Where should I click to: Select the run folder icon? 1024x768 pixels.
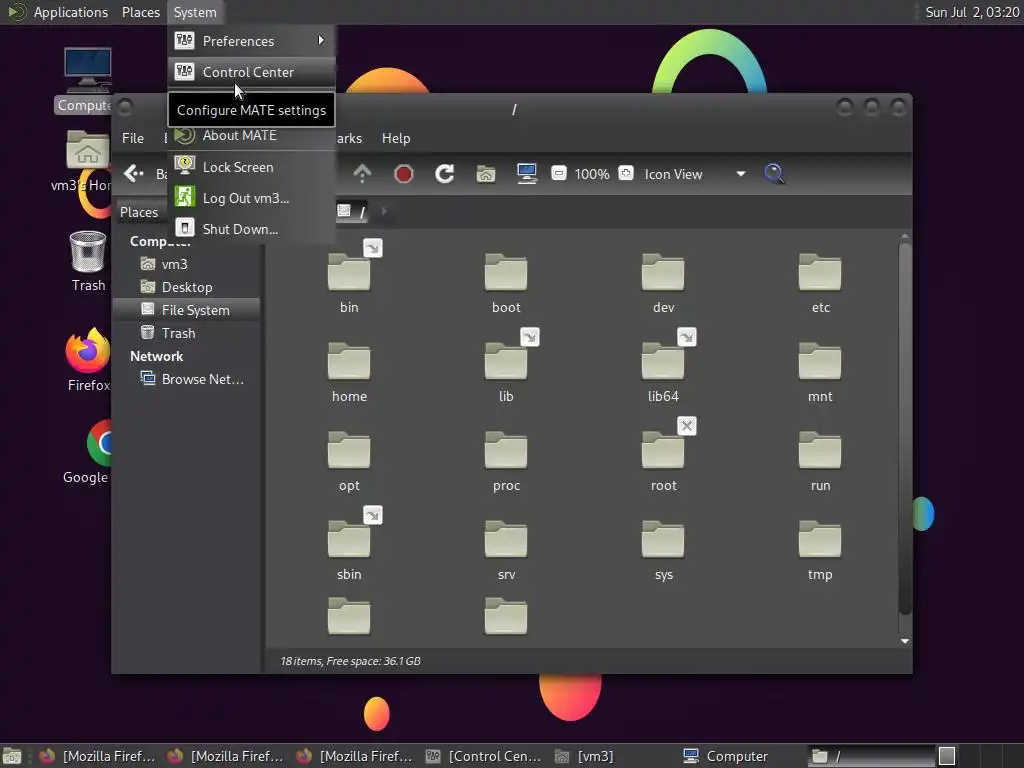click(820, 449)
